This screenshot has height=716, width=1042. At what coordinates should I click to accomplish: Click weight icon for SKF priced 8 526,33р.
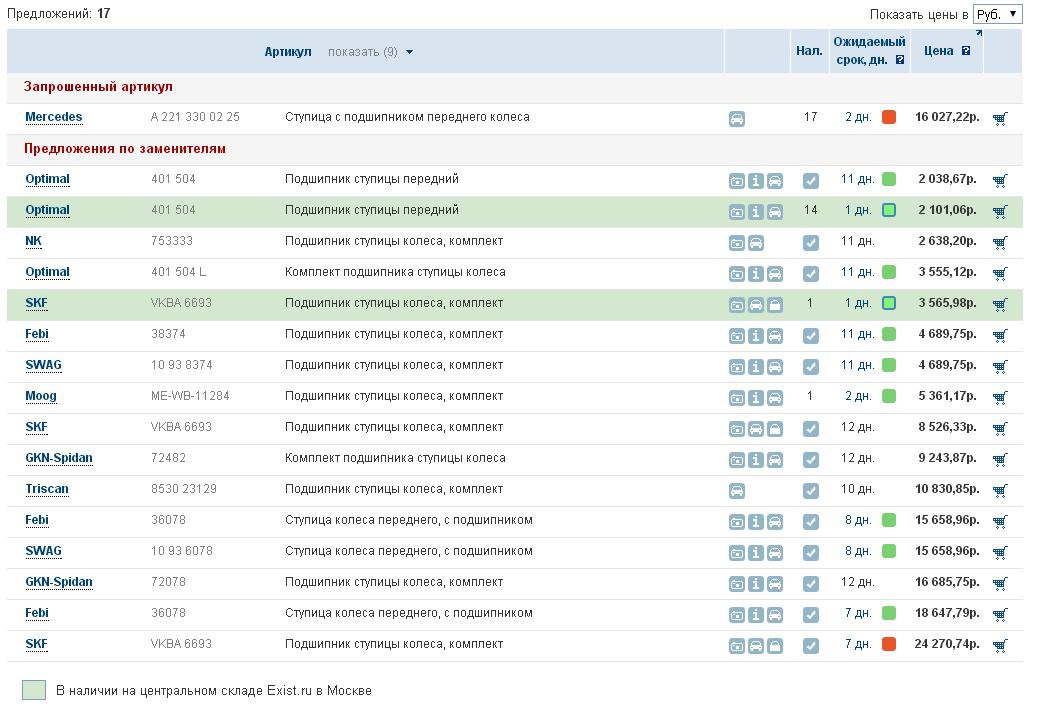(775, 429)
